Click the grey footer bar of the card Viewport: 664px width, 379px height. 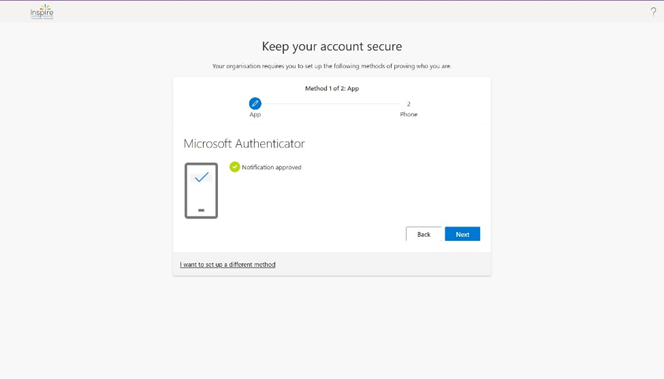tap(332, 264)
